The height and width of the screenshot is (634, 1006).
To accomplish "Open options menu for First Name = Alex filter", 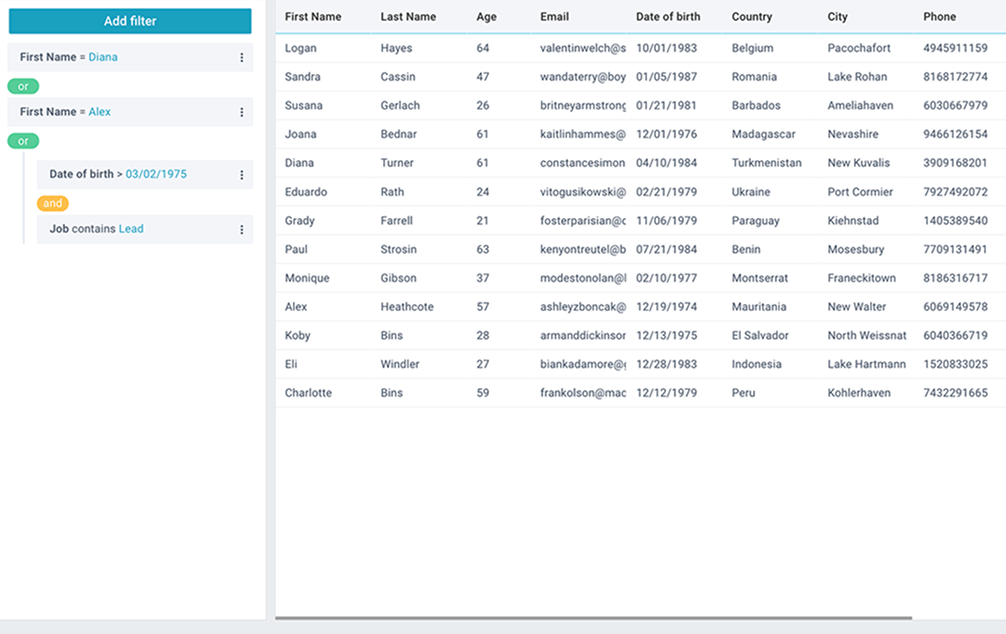I will click(x=242, y=112).
